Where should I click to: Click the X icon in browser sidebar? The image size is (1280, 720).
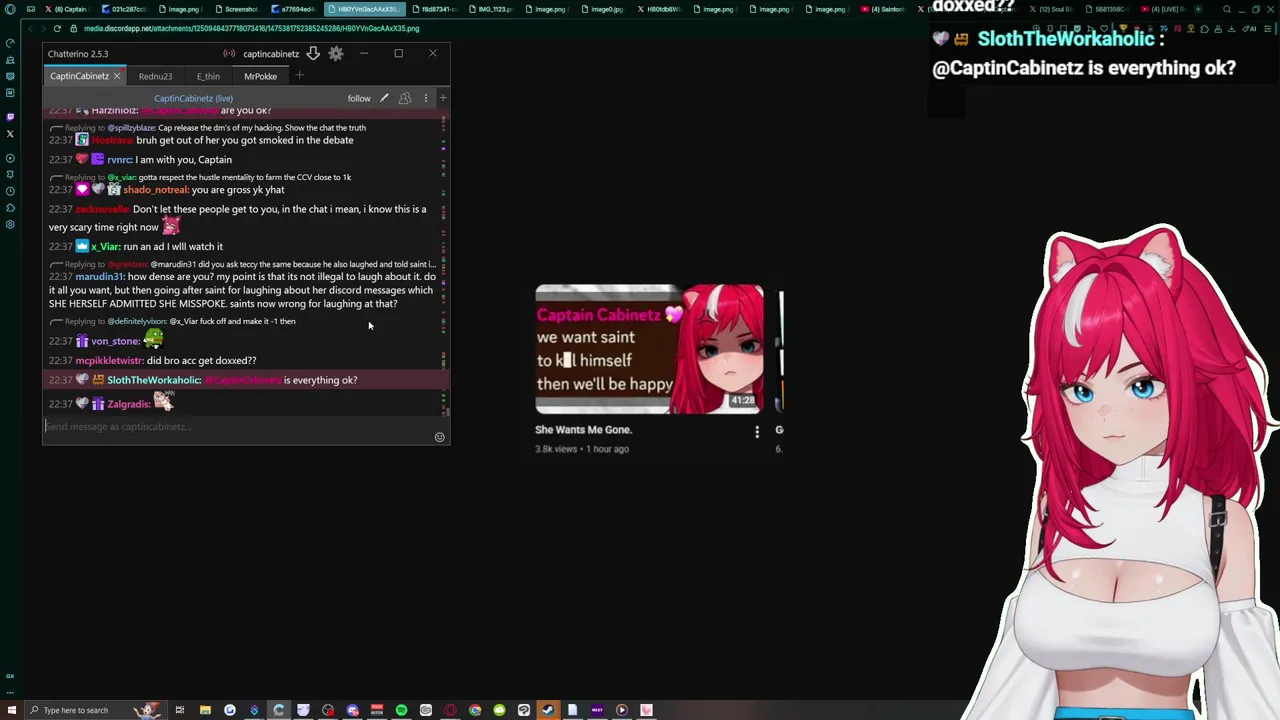pyautogui.click(x=10, y=133)
